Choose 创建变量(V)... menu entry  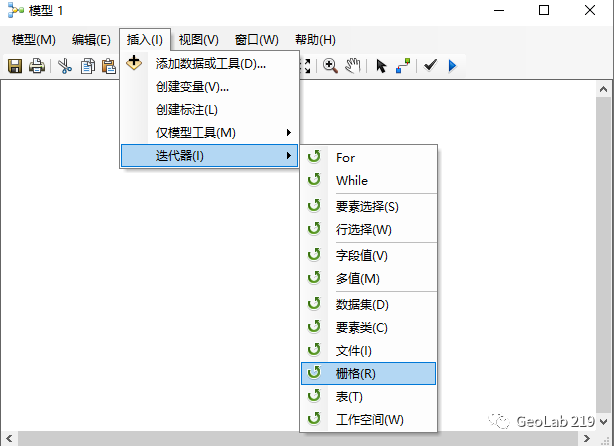click(210, 87)
